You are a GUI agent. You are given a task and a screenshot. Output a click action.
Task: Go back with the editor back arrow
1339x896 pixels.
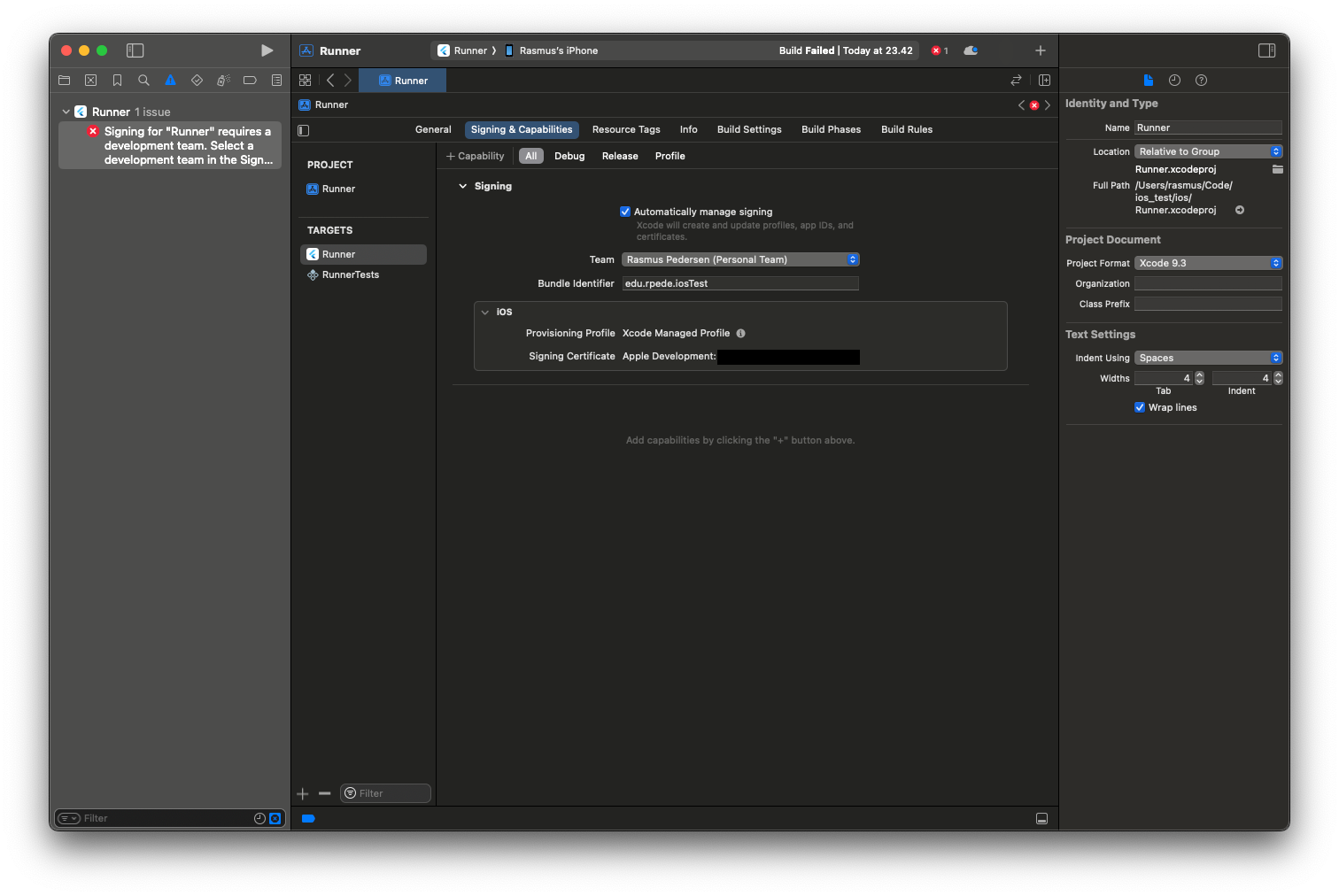330,80
